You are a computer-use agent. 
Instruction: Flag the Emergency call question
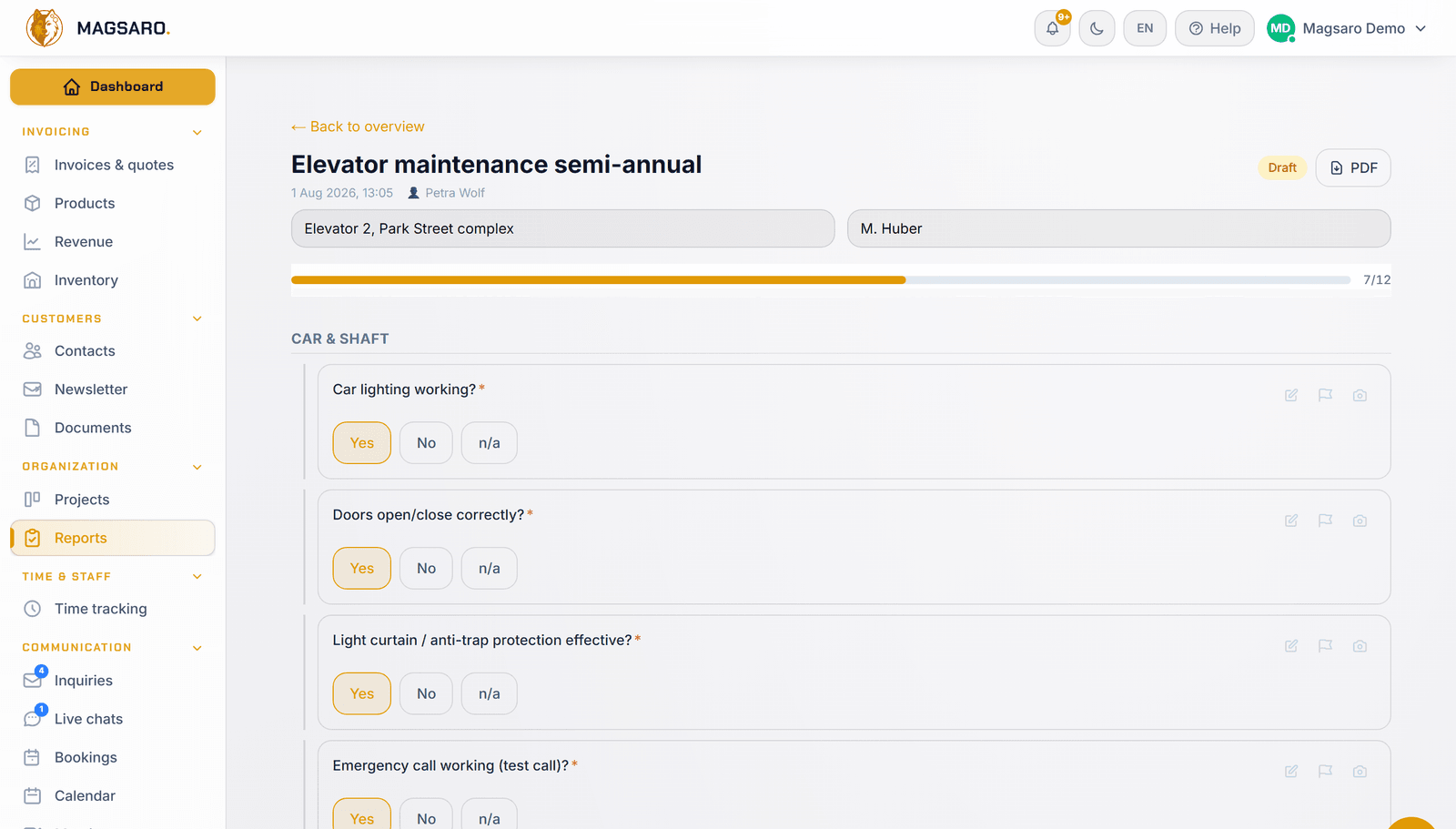[1325, 772]
